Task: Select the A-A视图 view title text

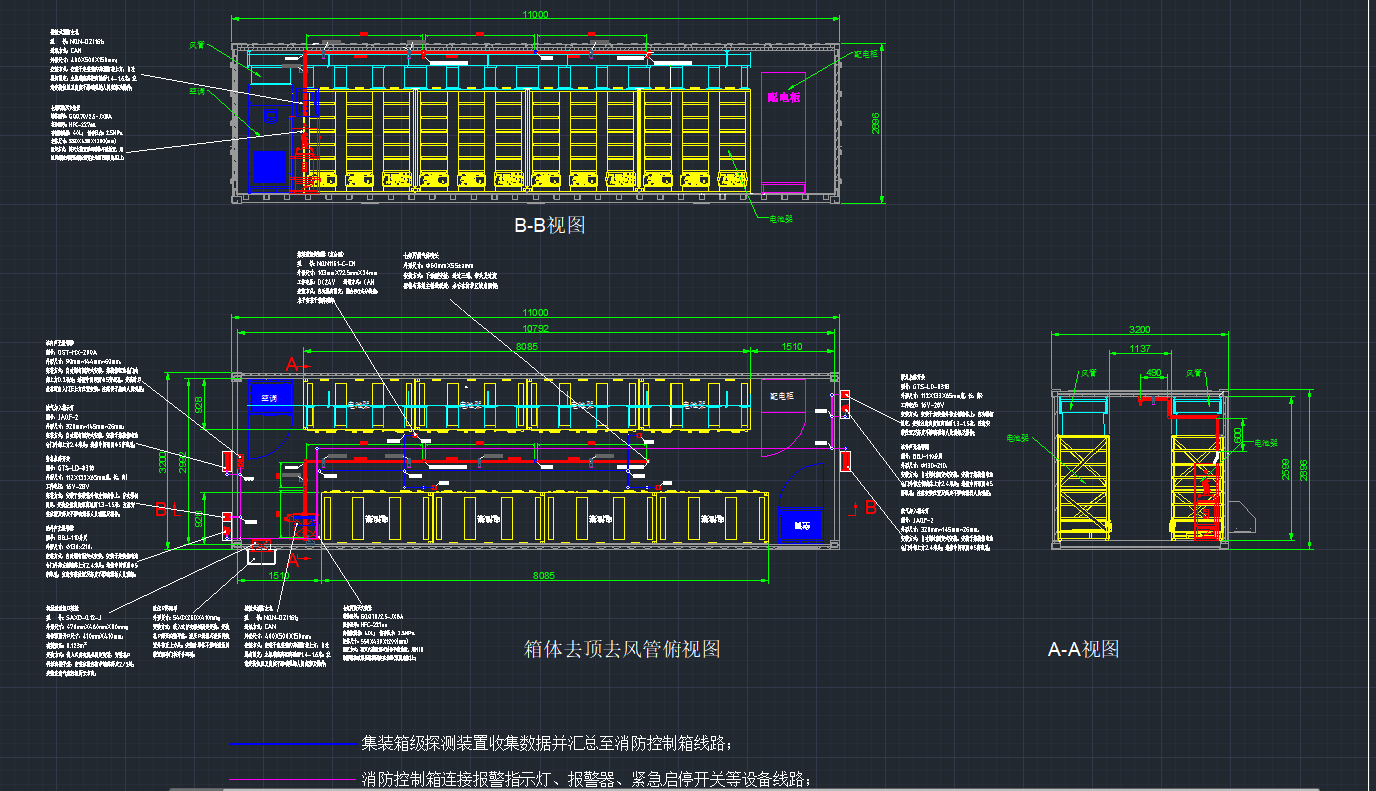Action: pyautogui.click(x=1083, y=649)
